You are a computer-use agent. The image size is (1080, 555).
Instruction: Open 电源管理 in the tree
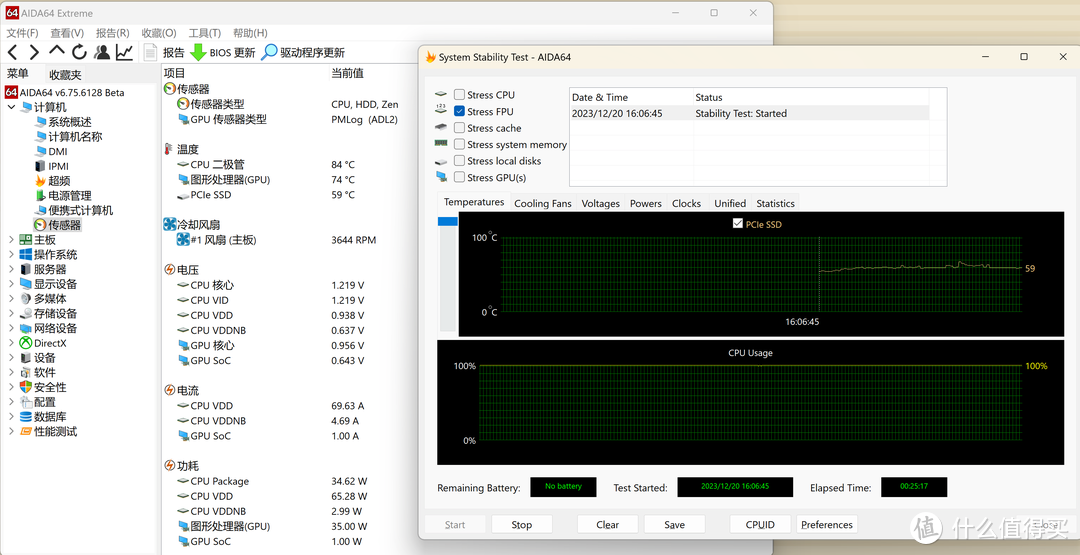tap(70, 196)
